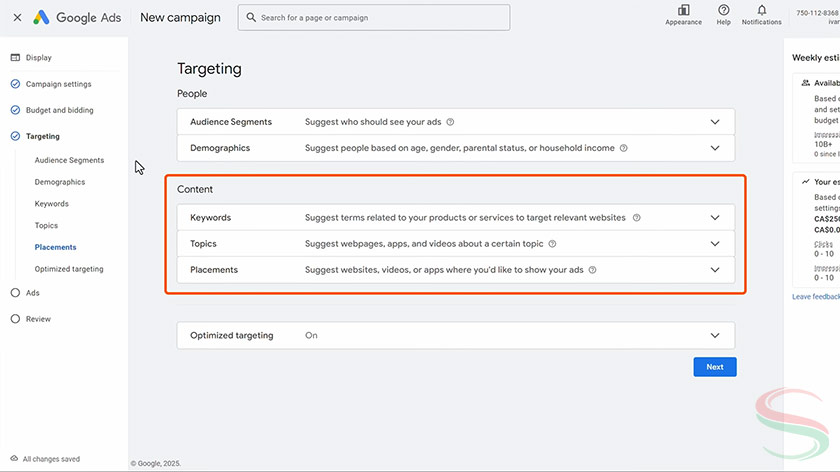Go to Budget and bidding step
The height and width of the screenshot is (472, 840).
(x=59, y=110)
